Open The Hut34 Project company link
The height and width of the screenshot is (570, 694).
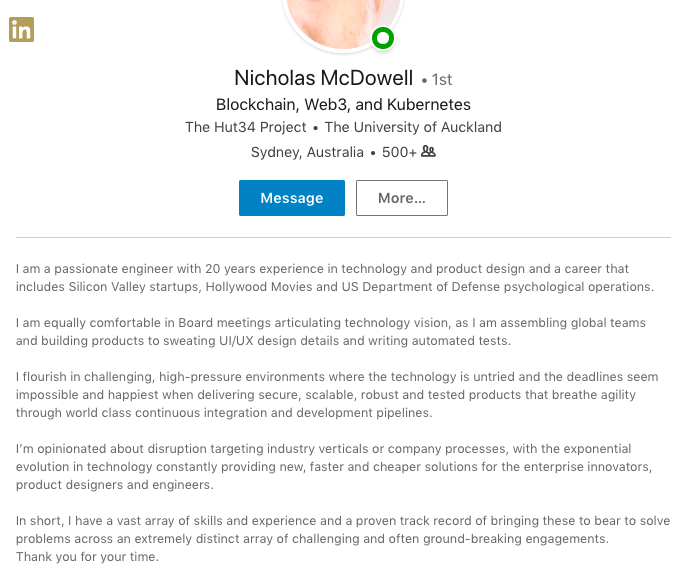click(x=246, y=127)
